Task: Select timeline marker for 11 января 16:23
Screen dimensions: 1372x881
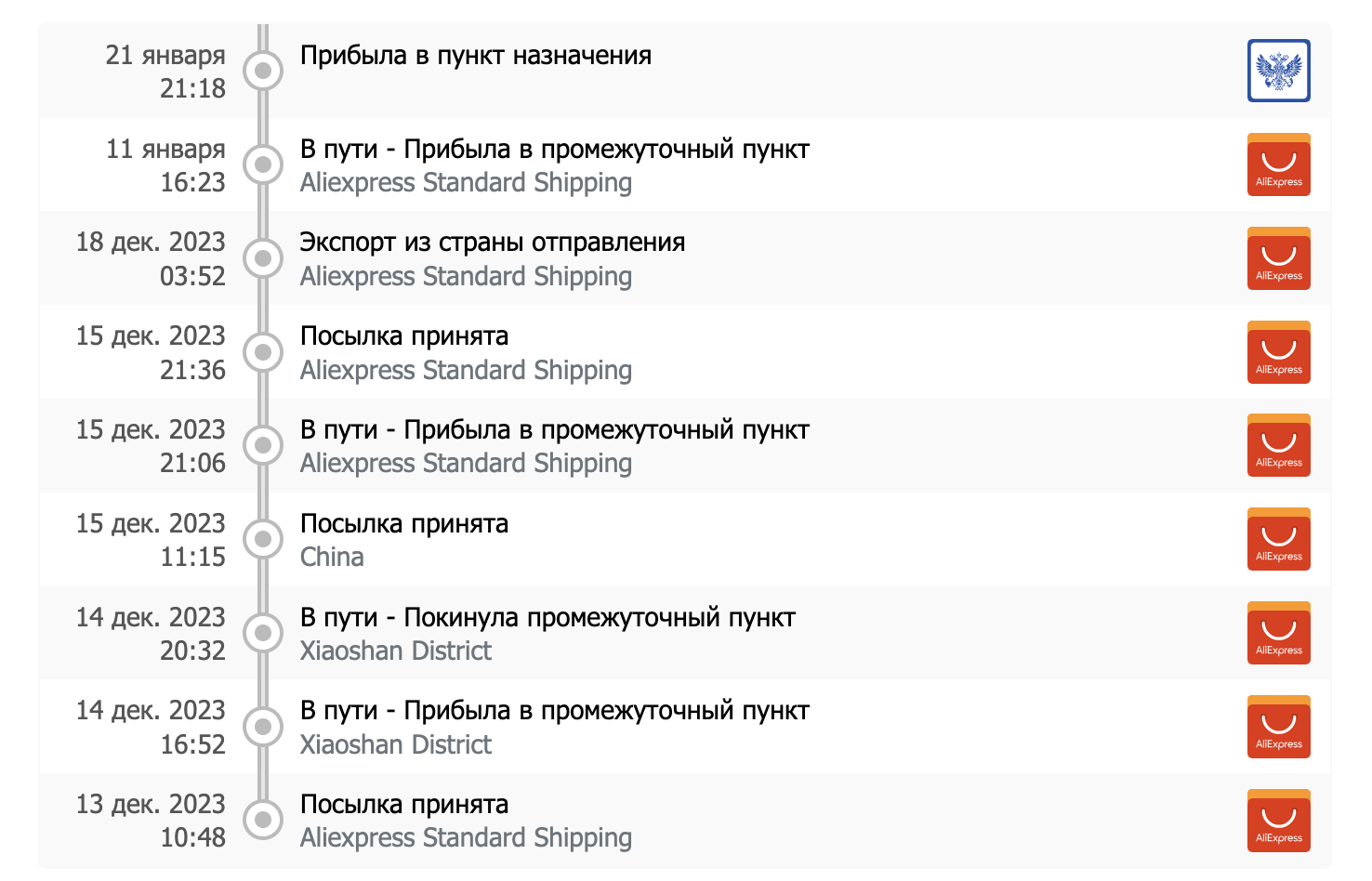Action: click(263, 164)
